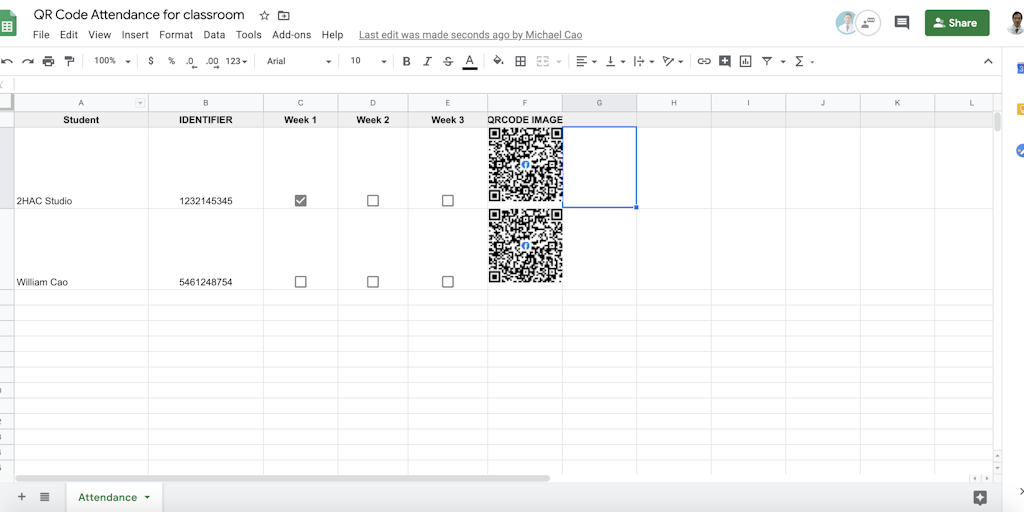1024x512 pixels.
Task: Tick Week 2 for William Cao
Action: click(373, 281)
